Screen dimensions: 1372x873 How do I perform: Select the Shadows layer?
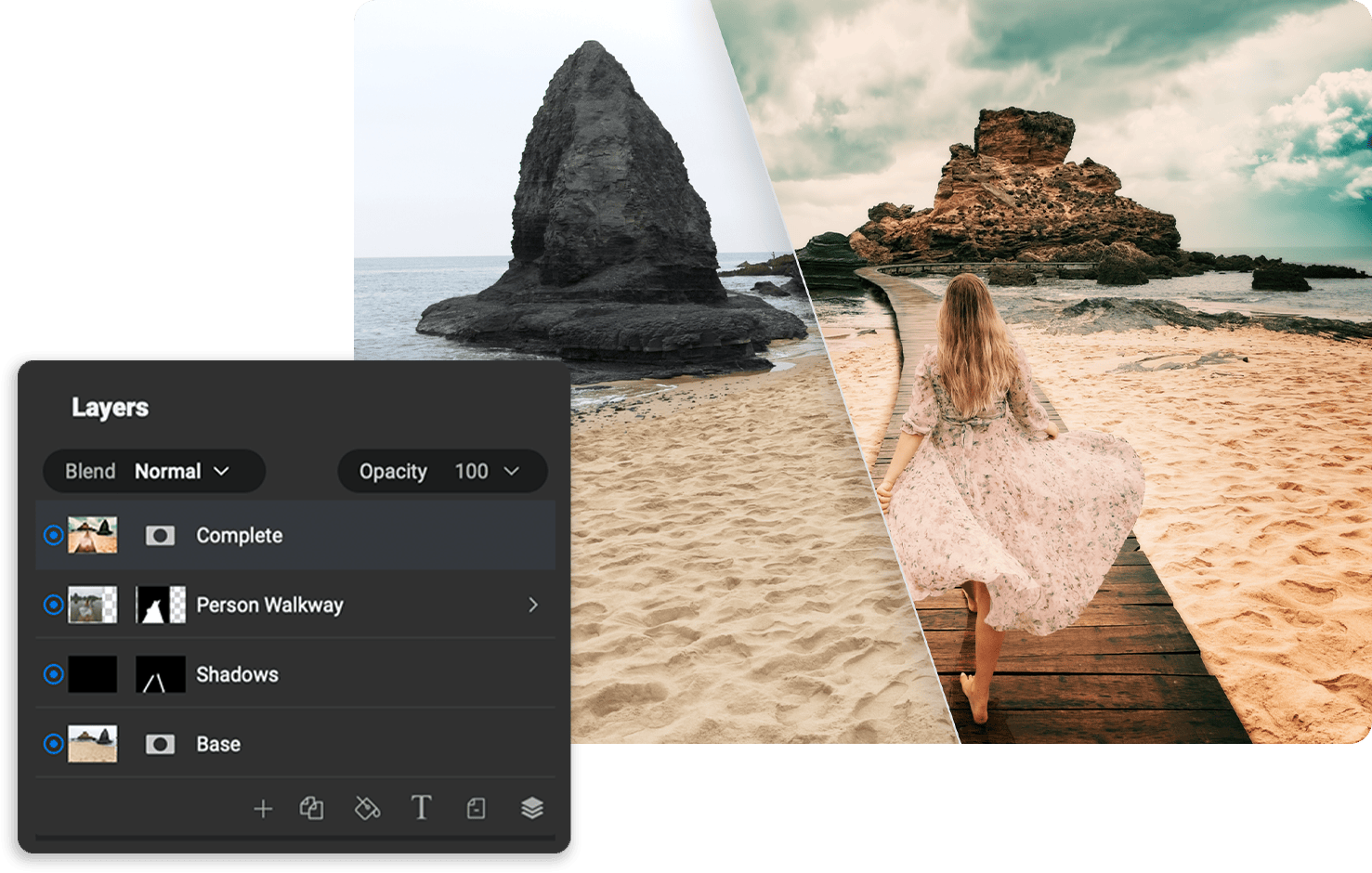(237, 675)
